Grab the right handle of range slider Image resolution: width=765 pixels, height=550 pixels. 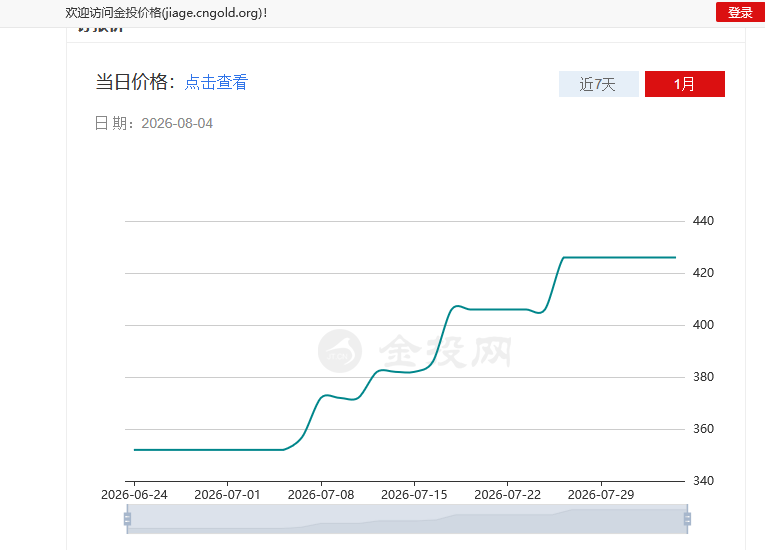(687, 519)
